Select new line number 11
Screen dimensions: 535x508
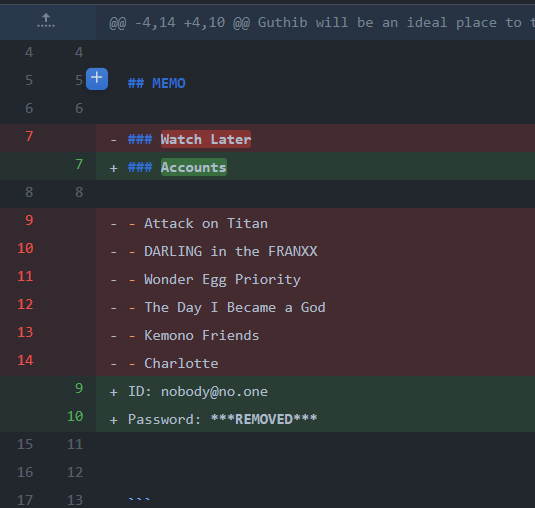(75, 444)
